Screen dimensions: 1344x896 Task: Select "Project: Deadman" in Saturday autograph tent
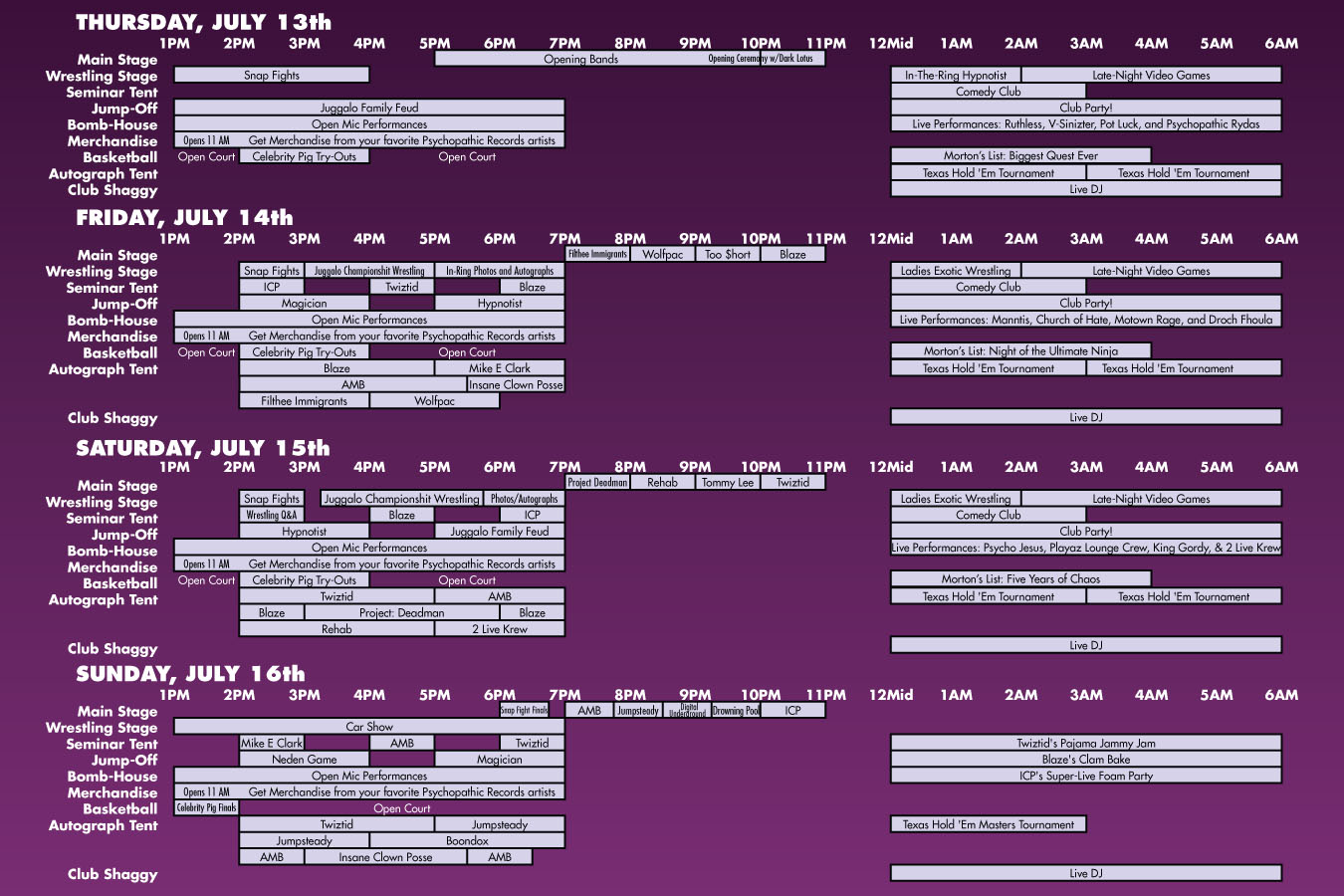coord(402,612)
